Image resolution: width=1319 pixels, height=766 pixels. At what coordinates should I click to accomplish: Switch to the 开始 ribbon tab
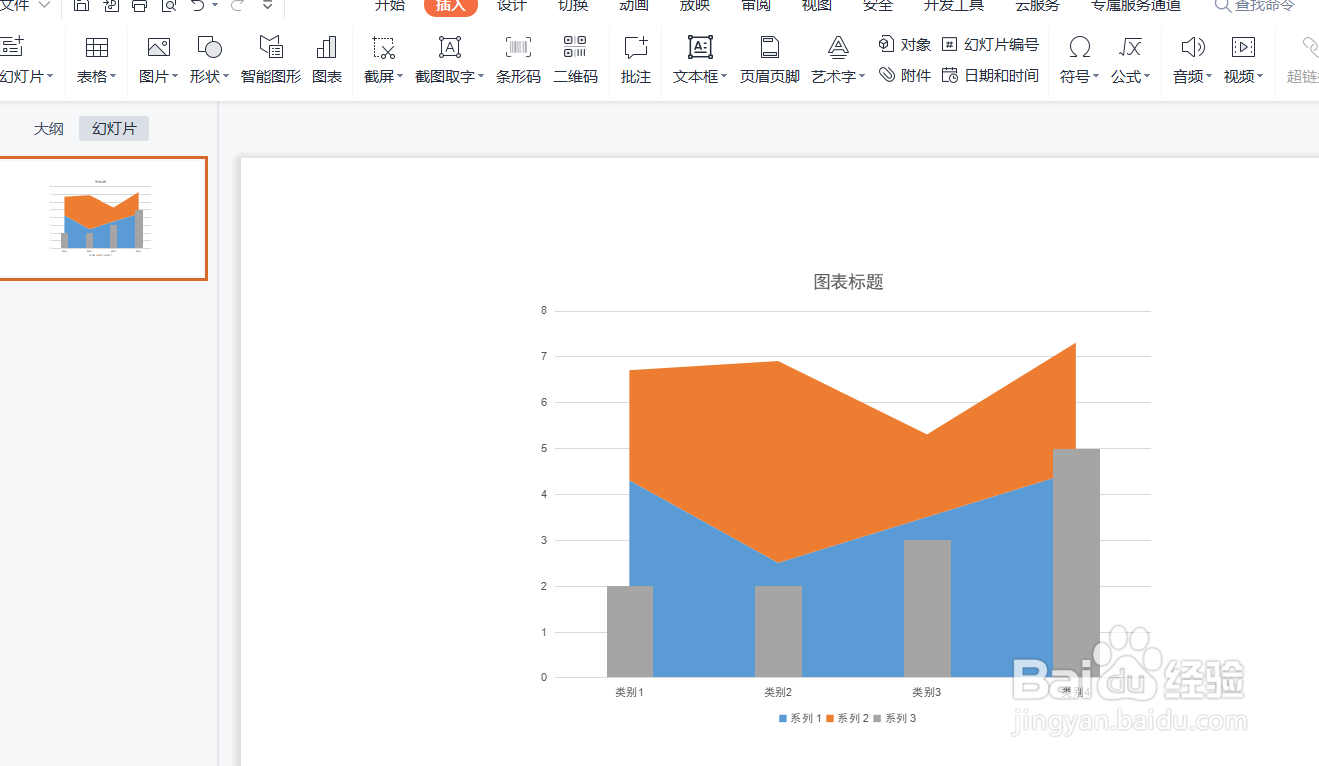tap(390, 5)
